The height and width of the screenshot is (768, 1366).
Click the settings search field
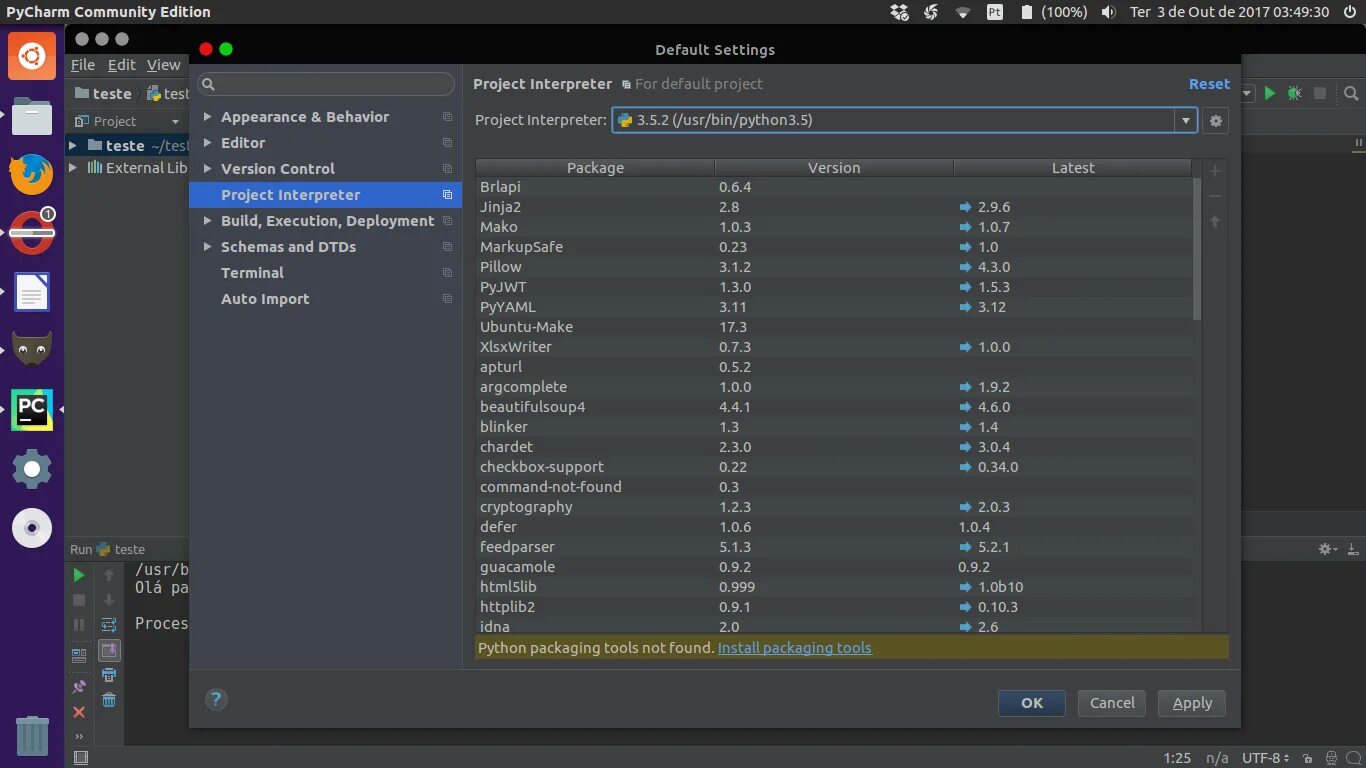click(x=326, y=84)
